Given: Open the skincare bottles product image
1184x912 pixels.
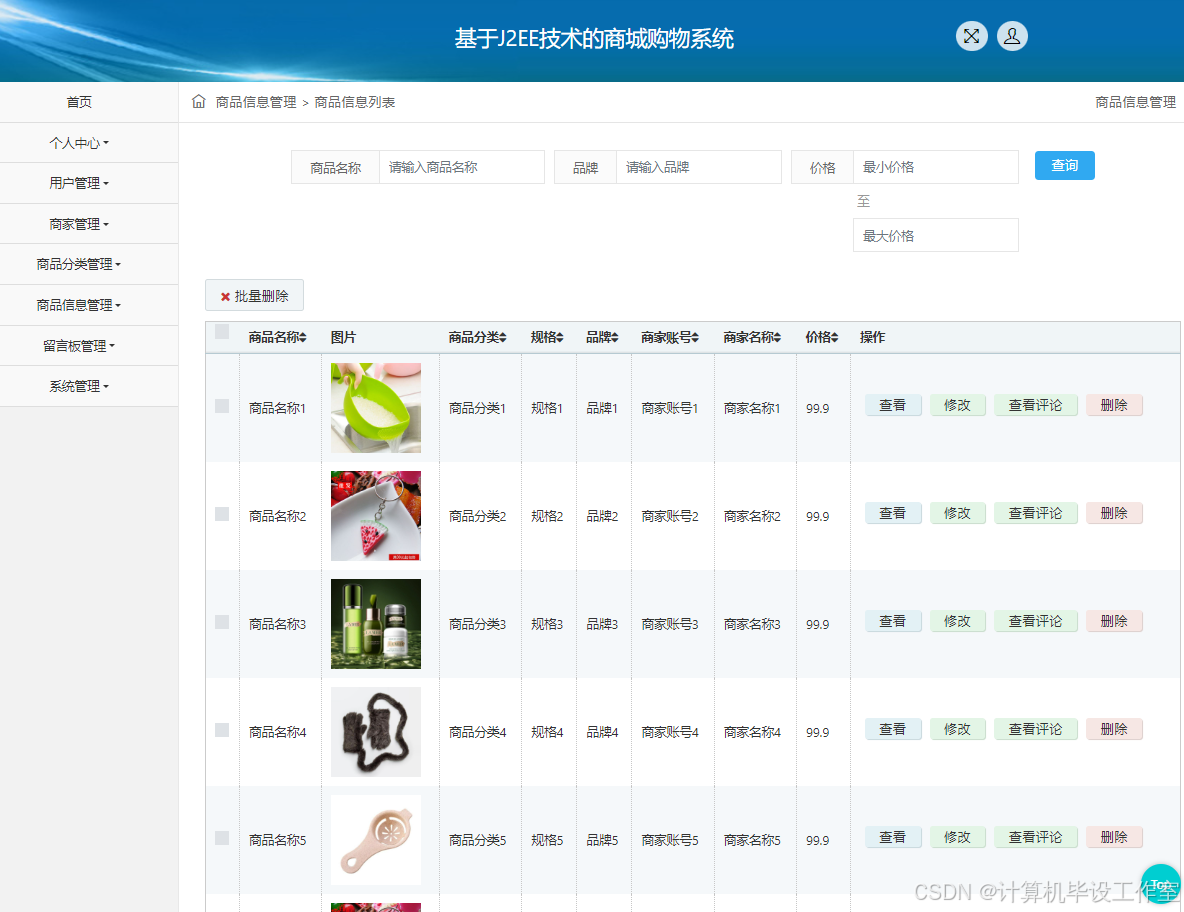Looking at the screenshot, I should (376, 624).
